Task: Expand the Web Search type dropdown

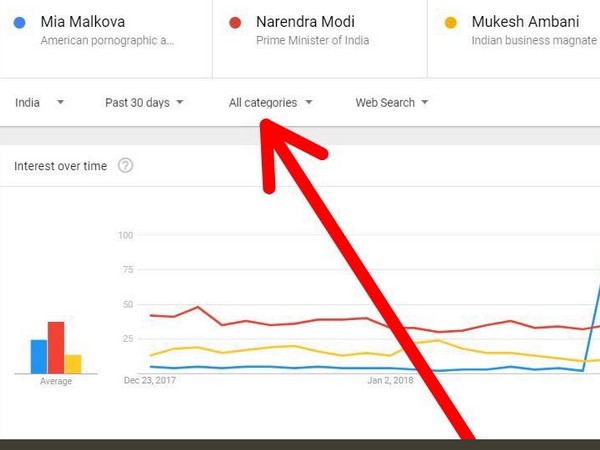Action: pyautogui.click(x=391, y=102)
